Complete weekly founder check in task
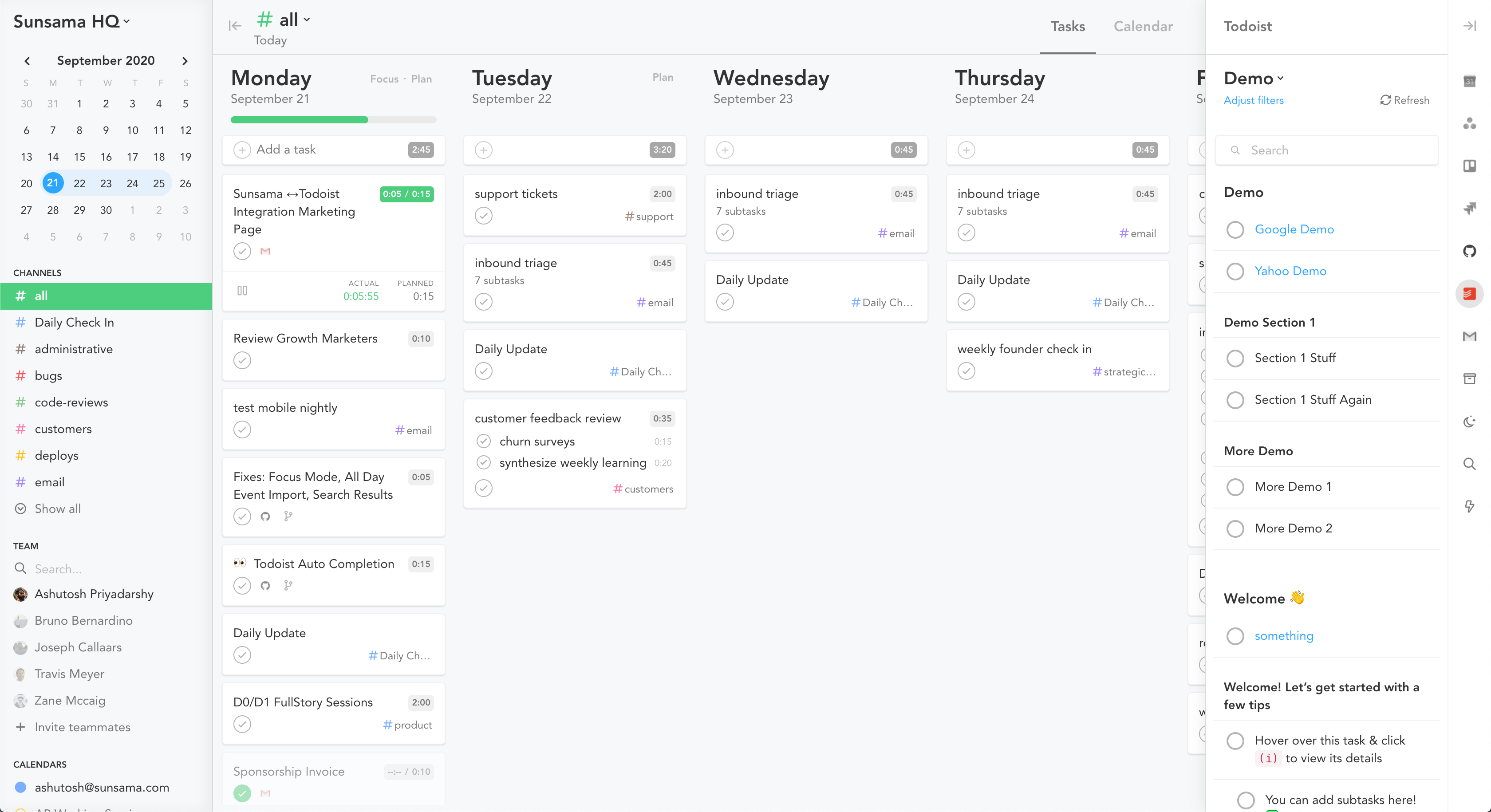The height and width of the screenshot is (812, 1491). 966,371
